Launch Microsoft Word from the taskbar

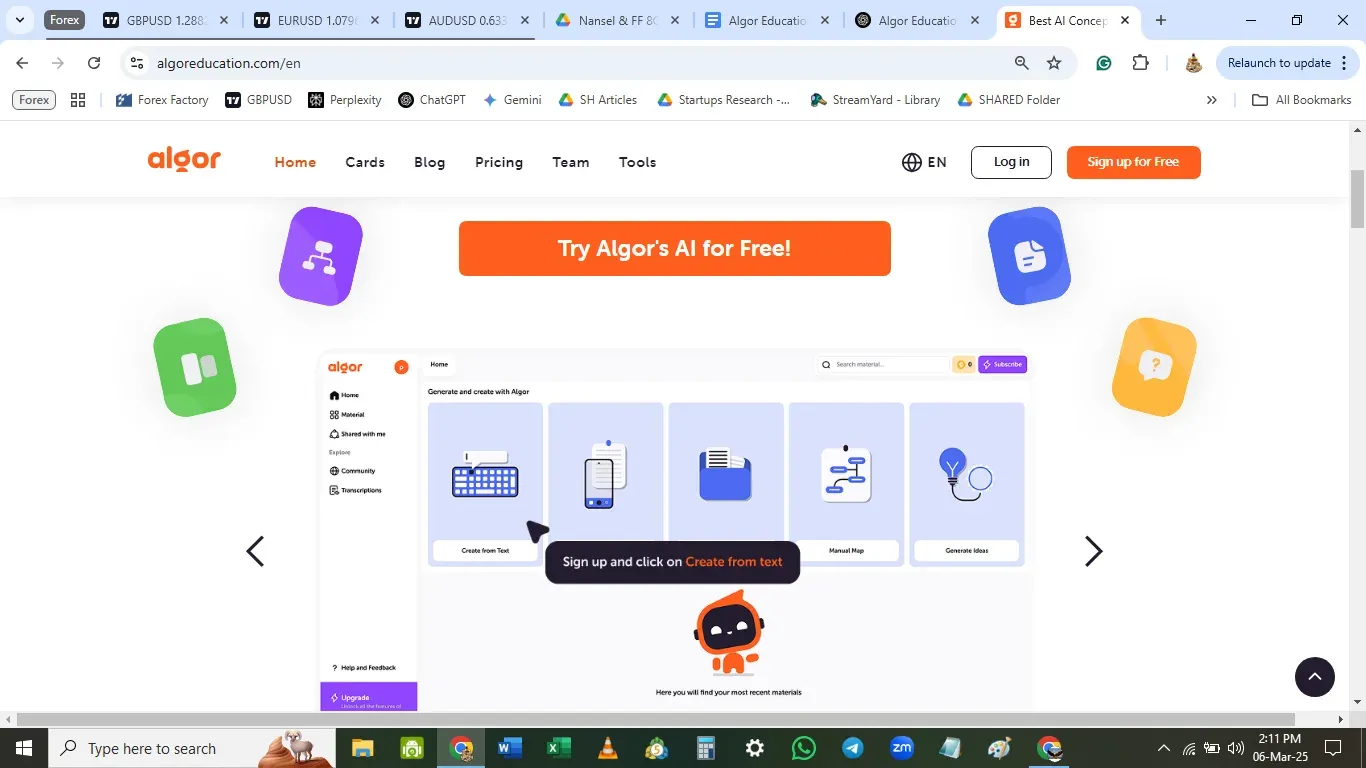pyautogui.click(x=509, y=748)
